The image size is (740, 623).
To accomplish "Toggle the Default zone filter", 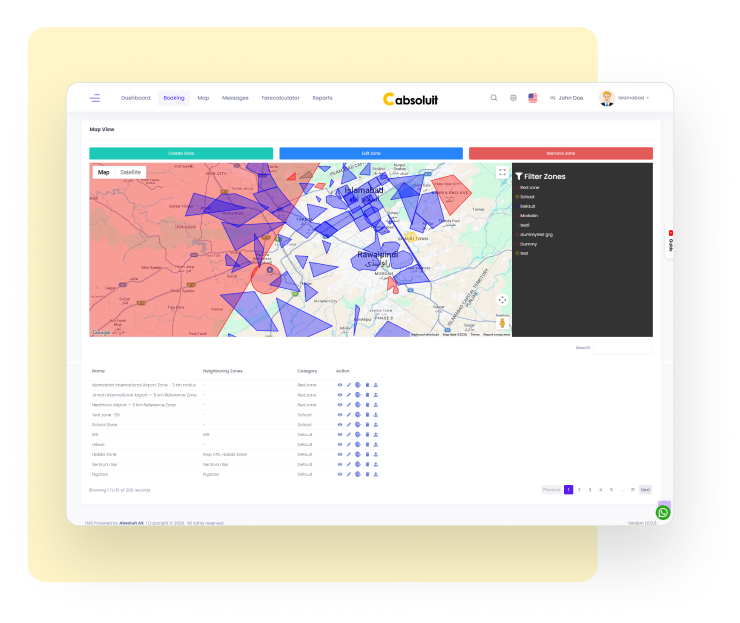I will coord(526,206).
